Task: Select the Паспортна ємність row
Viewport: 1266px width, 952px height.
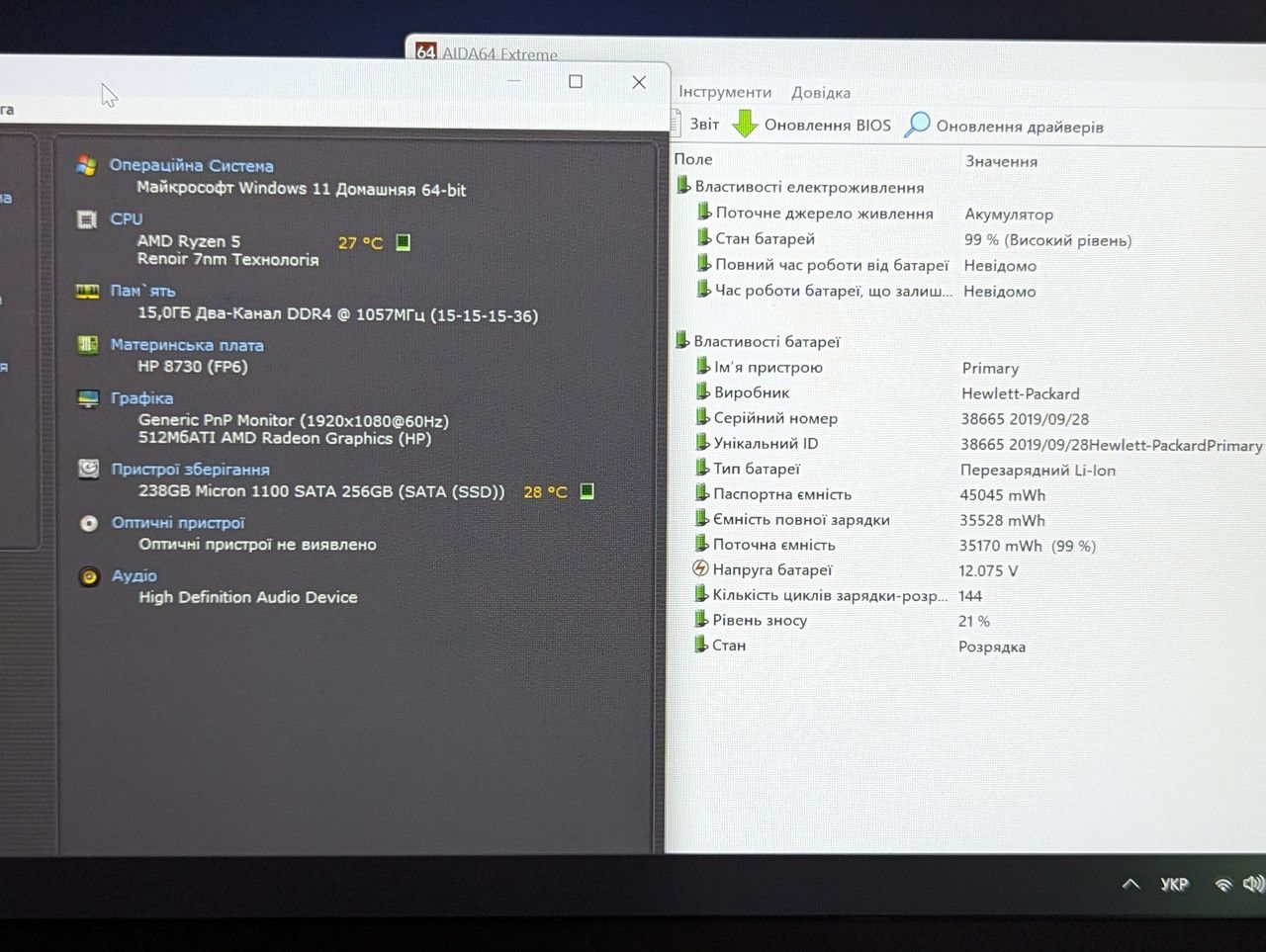Action: coord(969,494)
